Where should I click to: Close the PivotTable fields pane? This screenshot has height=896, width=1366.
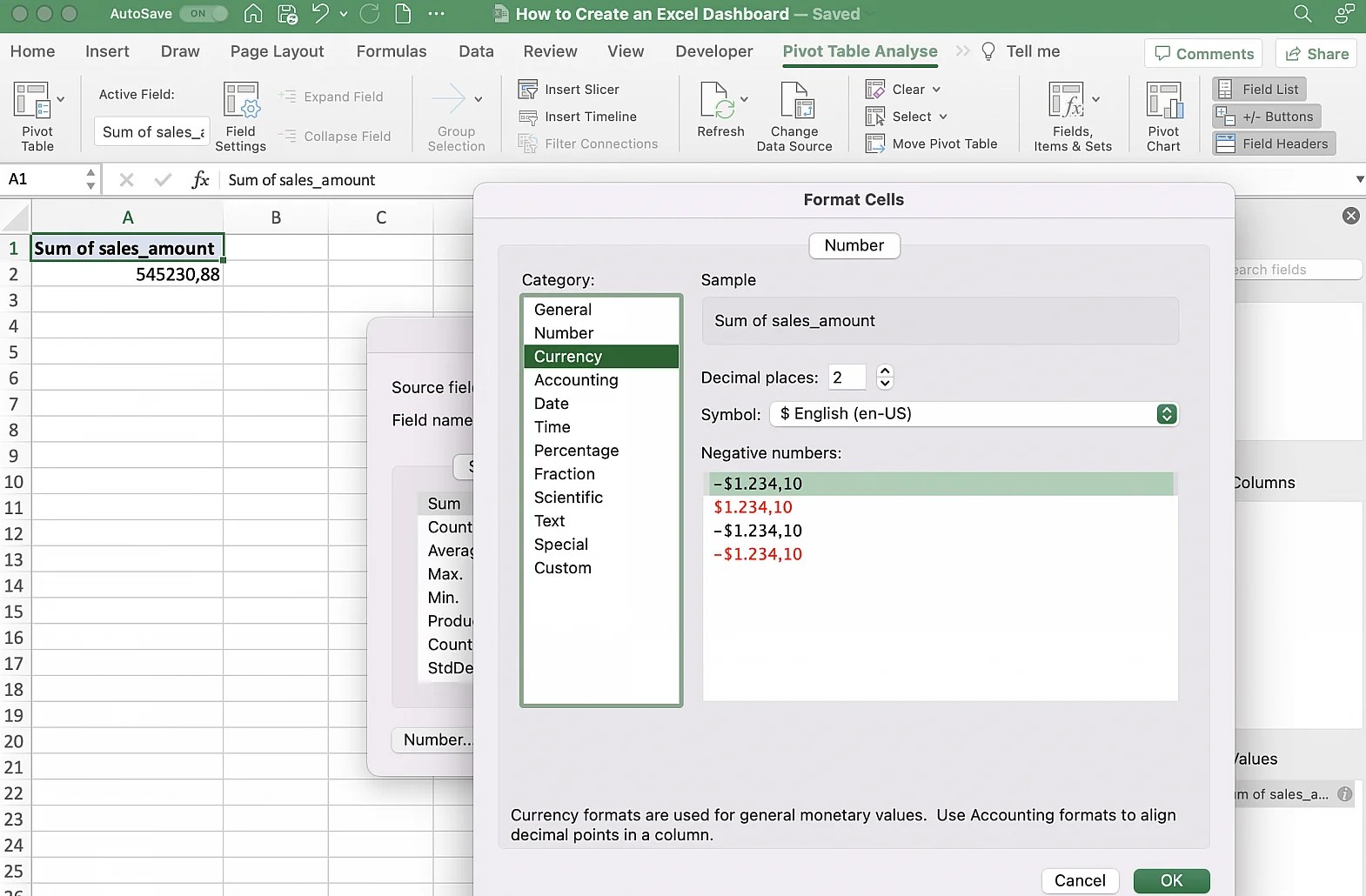click(1351, 216)
